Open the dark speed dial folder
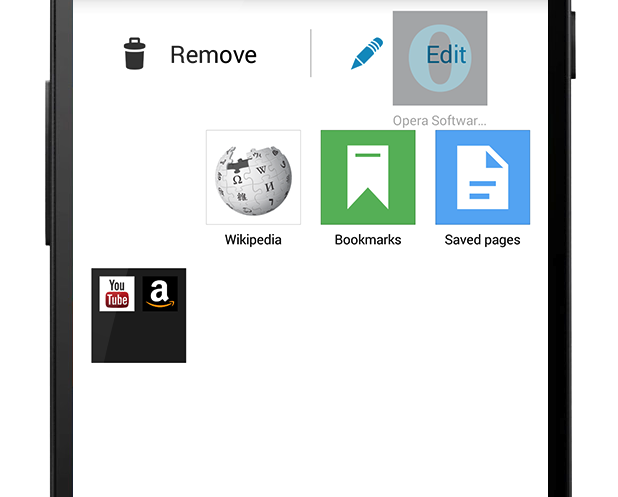The height and width of the screenshot is (497, 618). pyautogui.click(x=139, y=315)
